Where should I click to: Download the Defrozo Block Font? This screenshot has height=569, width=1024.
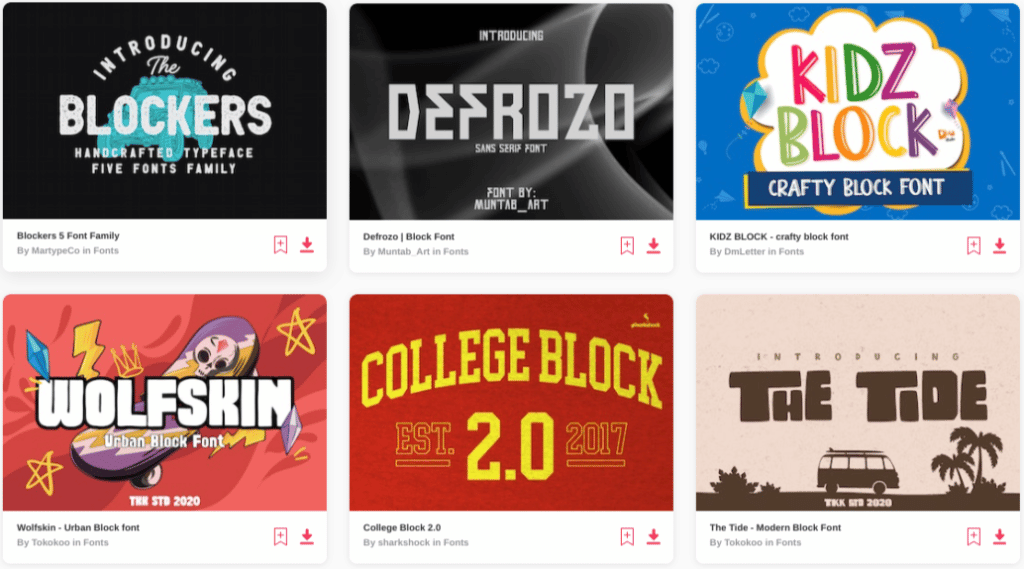(653, 246)
